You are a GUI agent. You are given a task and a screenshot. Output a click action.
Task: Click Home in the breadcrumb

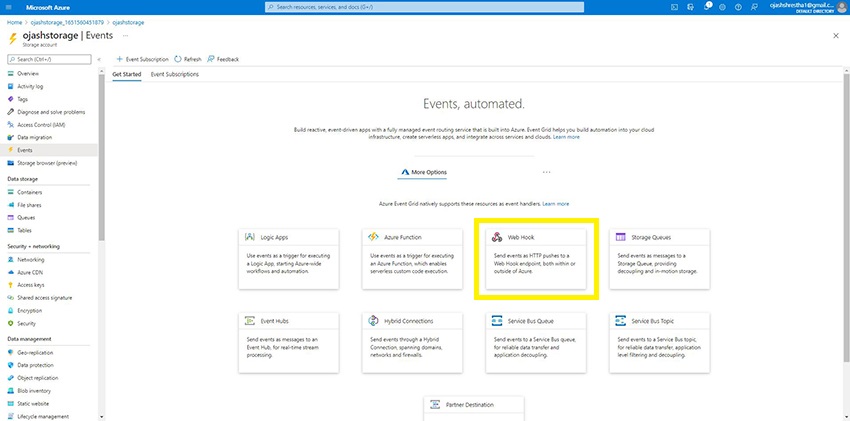(x=14, y=22)
